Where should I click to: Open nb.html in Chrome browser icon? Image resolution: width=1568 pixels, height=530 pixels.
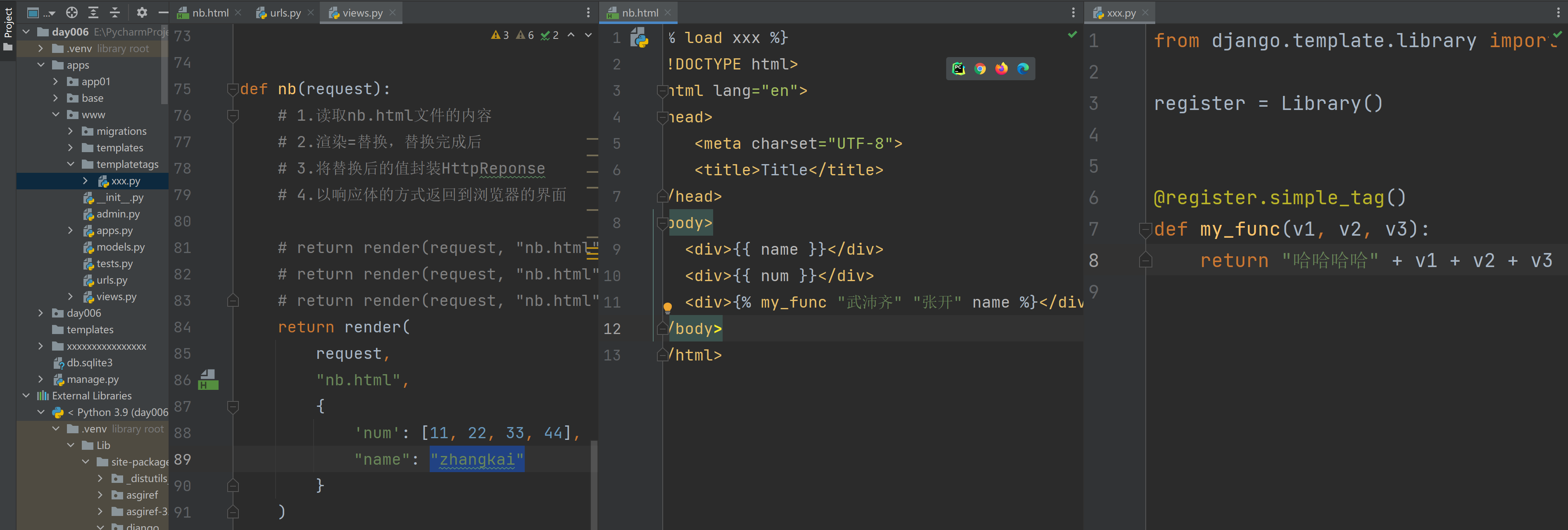[980, 69]
